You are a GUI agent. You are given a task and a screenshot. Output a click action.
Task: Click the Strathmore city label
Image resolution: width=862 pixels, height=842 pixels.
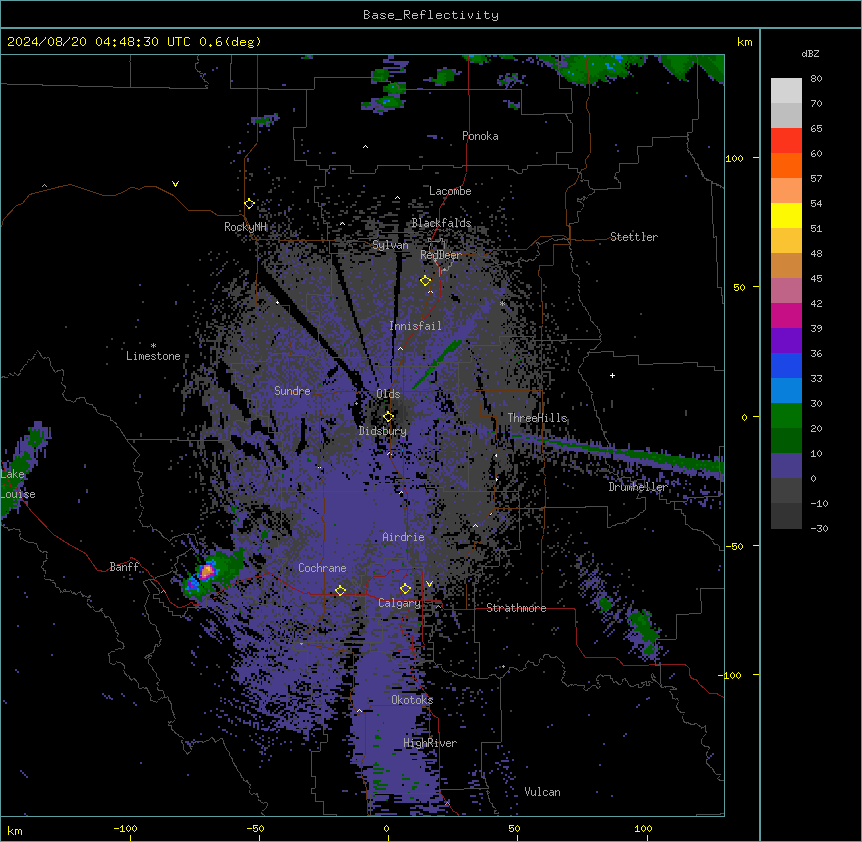click(x=516, y=608)
